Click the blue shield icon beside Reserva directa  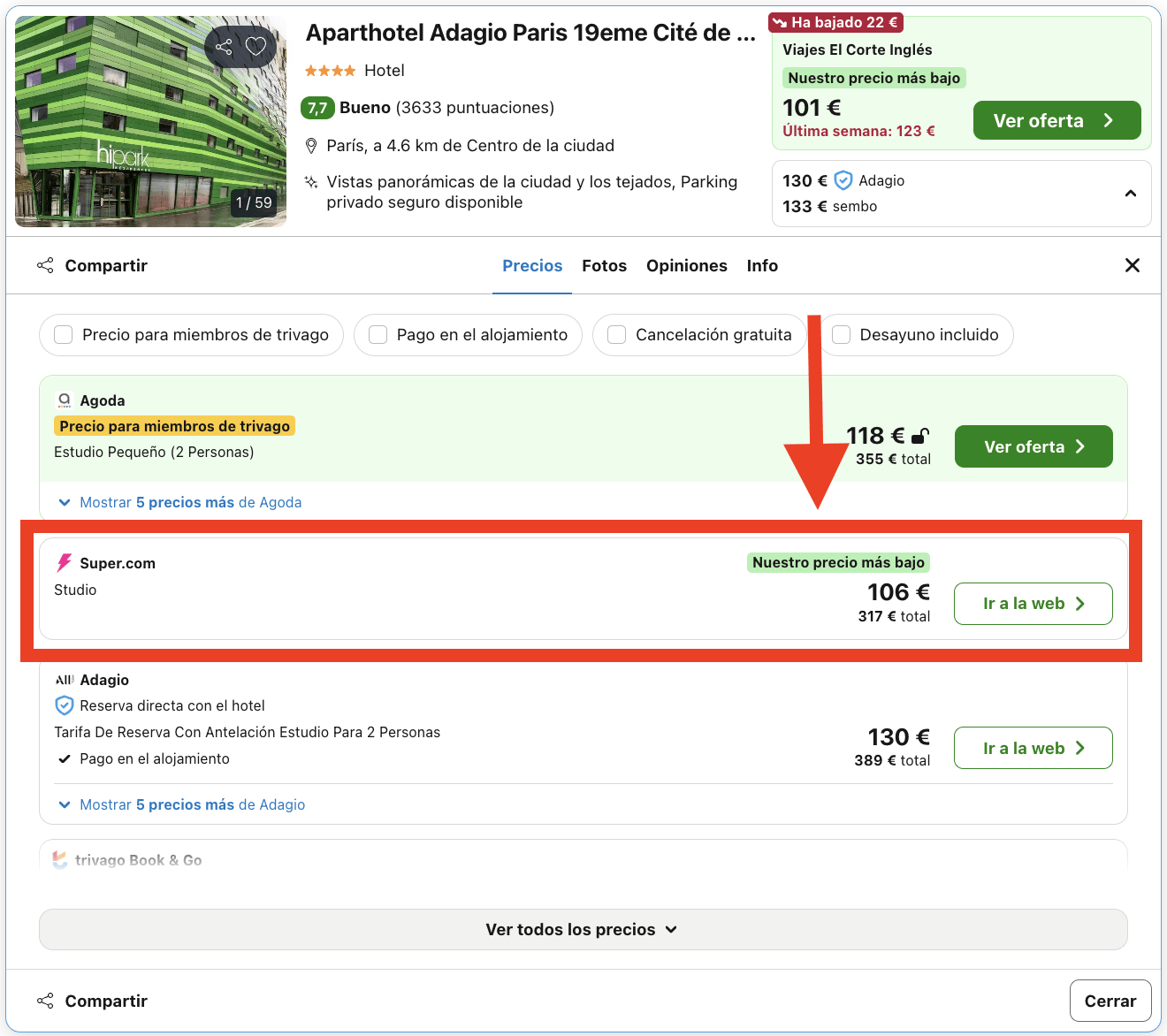point(64,705)
